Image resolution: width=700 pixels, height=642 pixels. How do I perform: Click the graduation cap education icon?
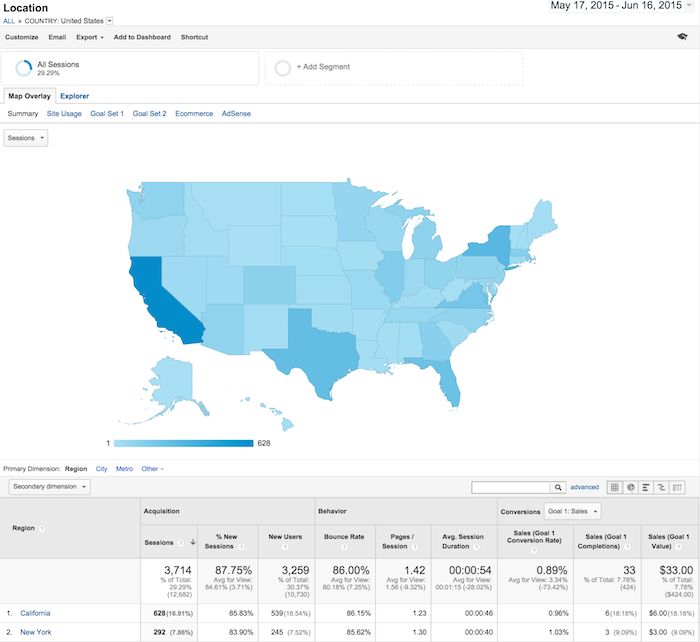click(682, 37)
